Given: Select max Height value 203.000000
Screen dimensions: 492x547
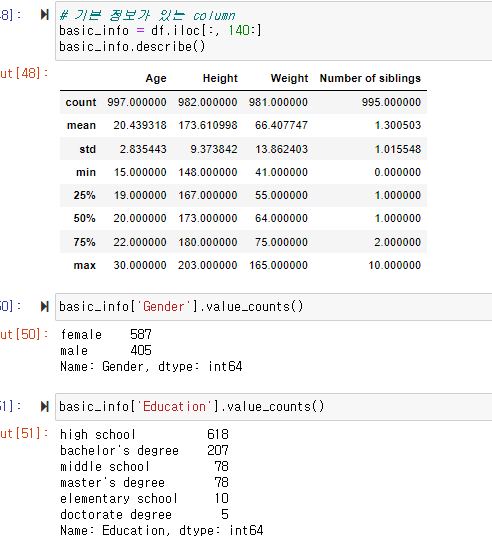Looking at the screenshot, I should click(208, 265).
